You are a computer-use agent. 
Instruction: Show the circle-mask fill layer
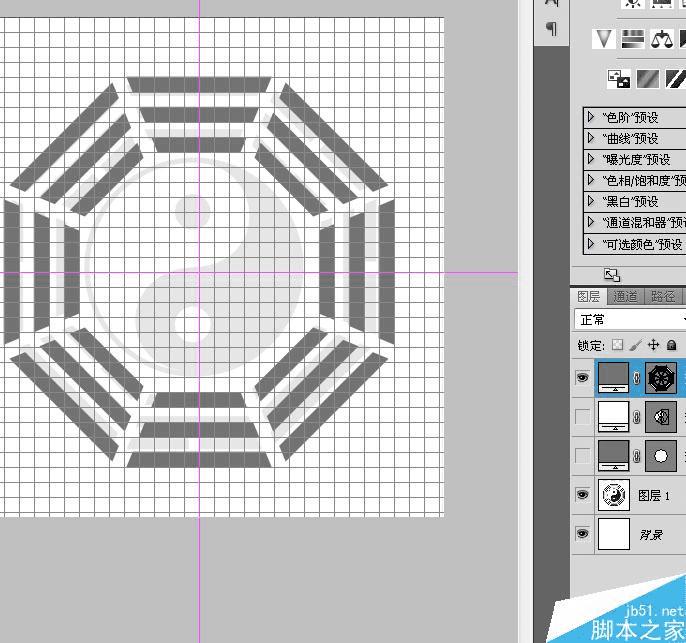pyautogui.click(x=582, y=456)
